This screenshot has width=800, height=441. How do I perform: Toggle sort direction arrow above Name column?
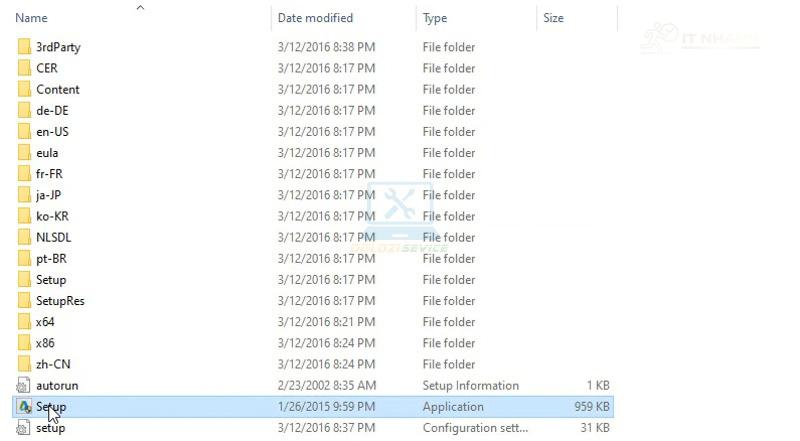tap(140, 7)
